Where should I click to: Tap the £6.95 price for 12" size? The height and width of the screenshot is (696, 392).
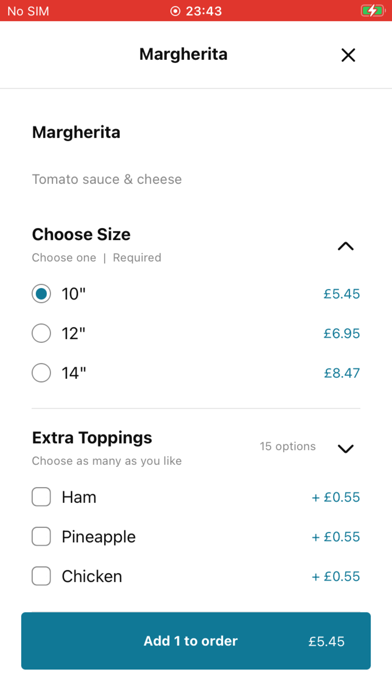point(341,333)
